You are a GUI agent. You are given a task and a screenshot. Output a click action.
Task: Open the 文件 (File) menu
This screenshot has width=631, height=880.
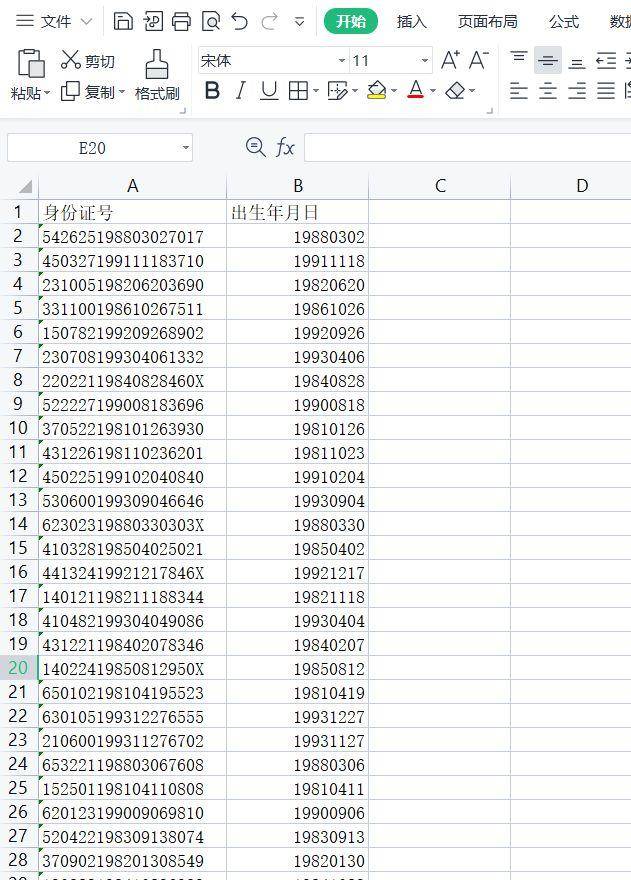pos(55,21)
